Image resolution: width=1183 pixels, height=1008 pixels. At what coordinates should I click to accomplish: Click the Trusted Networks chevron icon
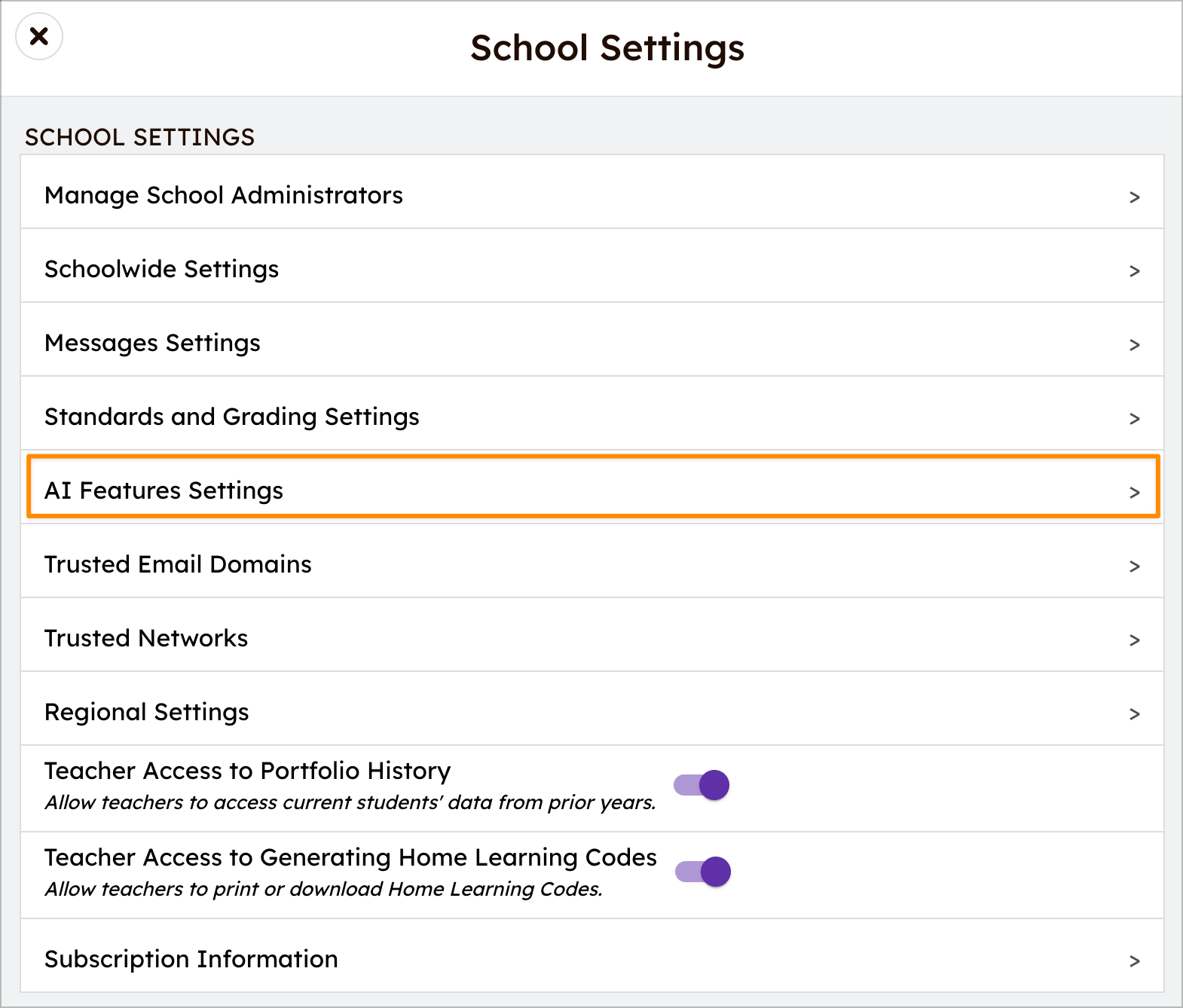[x=1134, y=640]
